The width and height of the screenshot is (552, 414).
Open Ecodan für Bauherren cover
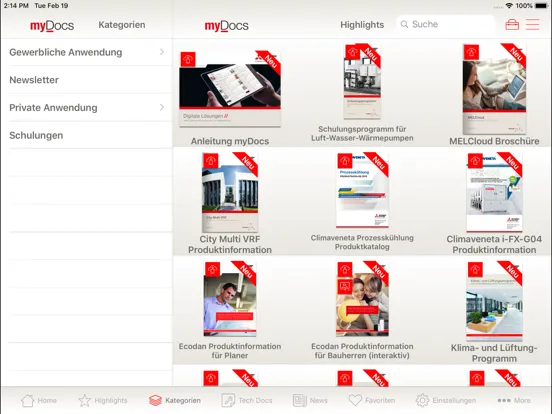(362, 299)
